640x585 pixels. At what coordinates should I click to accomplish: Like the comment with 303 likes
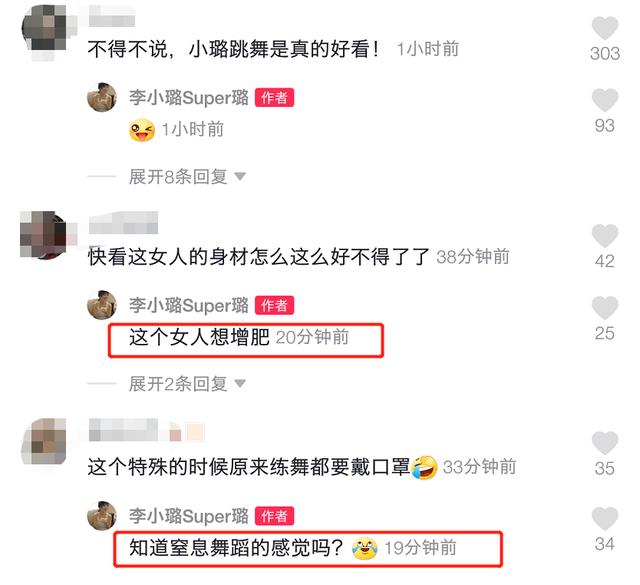(605, 28)
